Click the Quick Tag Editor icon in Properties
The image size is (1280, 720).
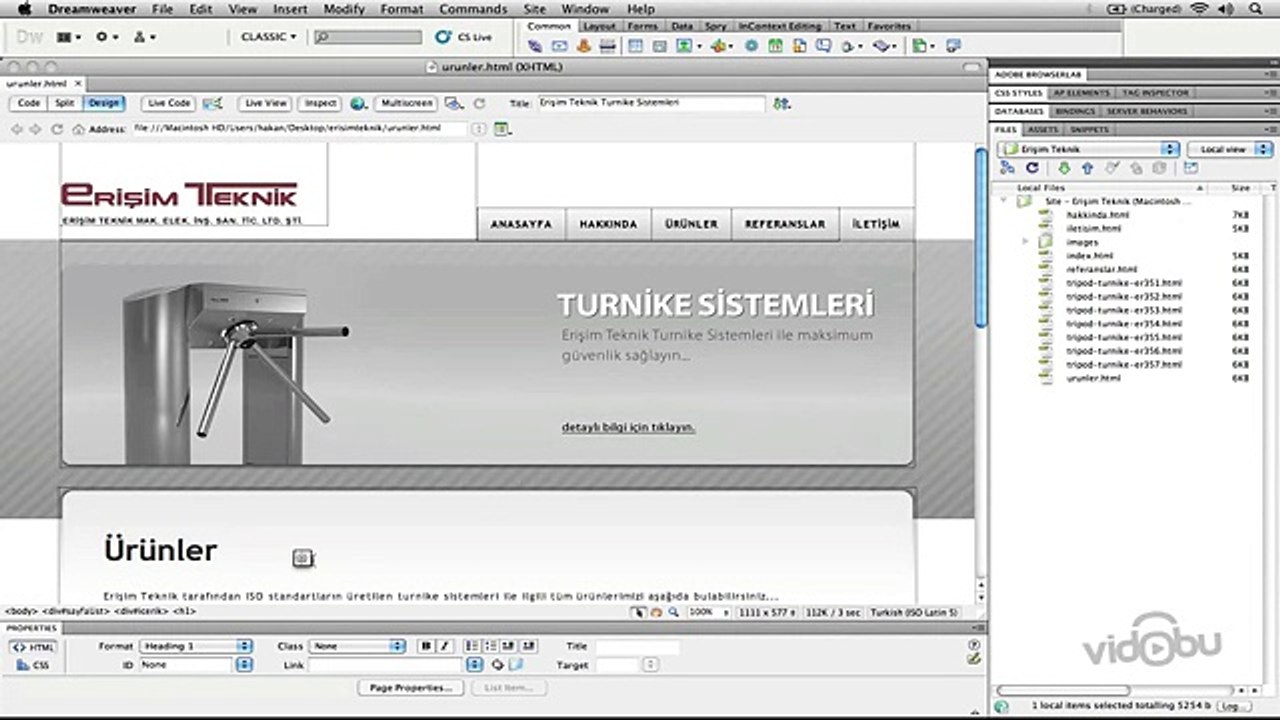974,659
